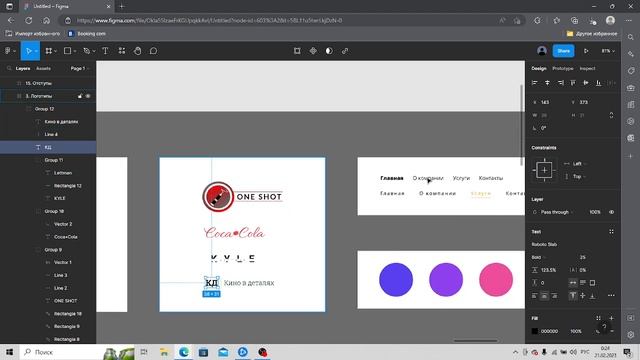
Task: Open File Explorer from taskbar
Action: point(164,352)
